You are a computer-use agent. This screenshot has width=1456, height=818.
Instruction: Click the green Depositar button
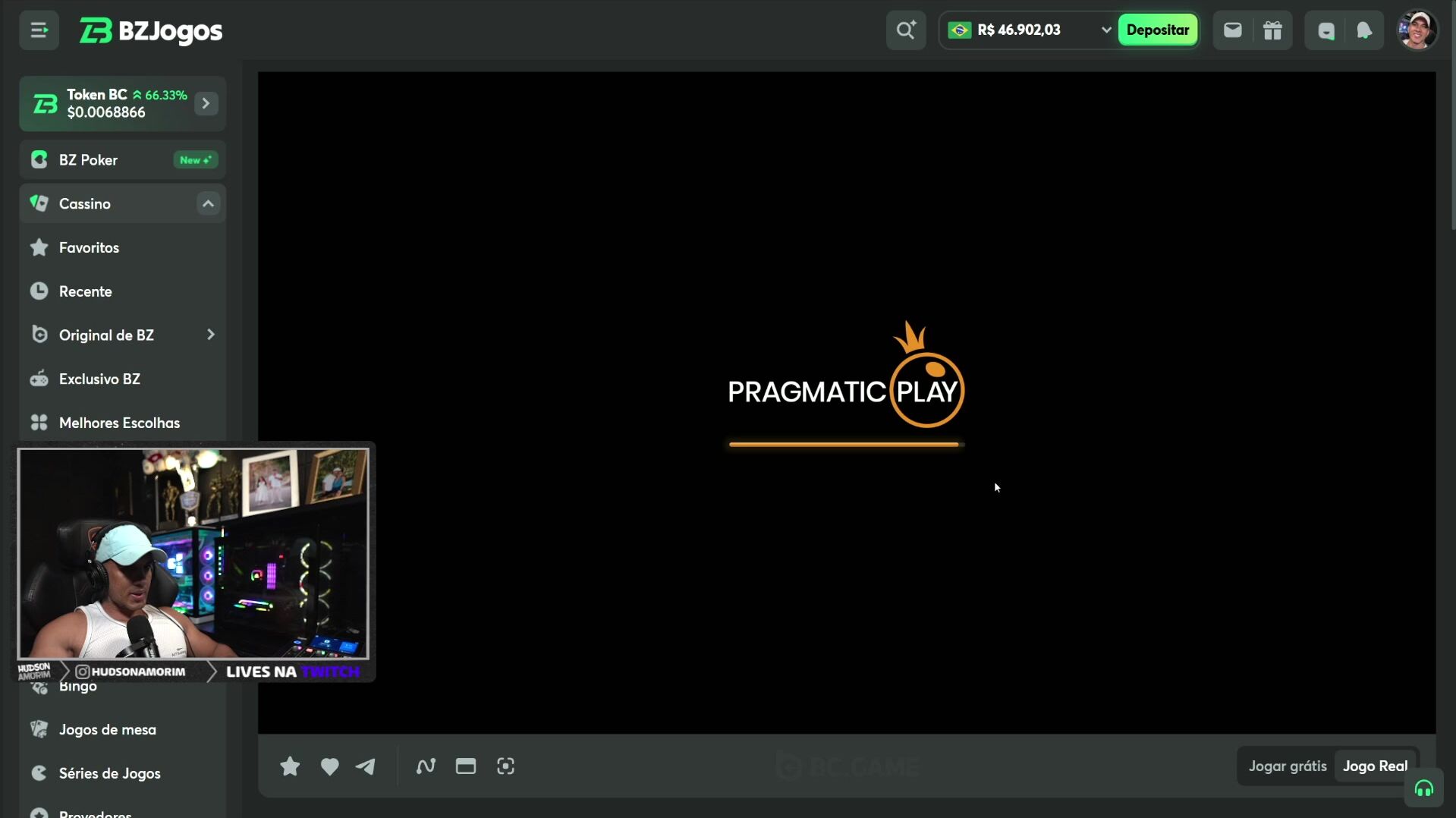tap(1157, 30)
